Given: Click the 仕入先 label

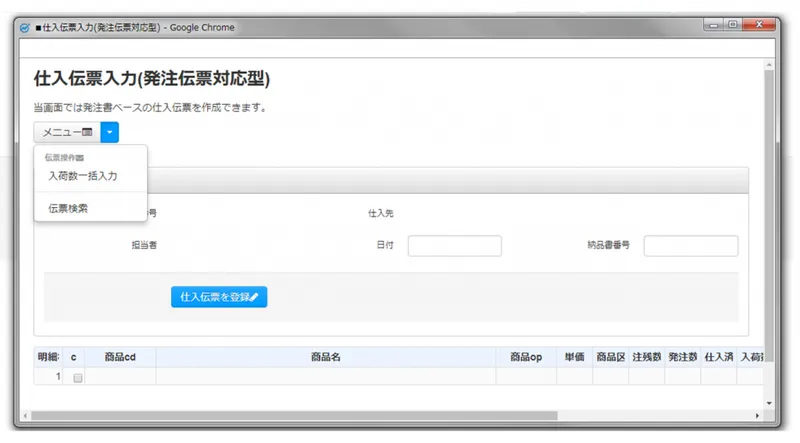Looking at the screenshot, I should click(x=381, y=213).
